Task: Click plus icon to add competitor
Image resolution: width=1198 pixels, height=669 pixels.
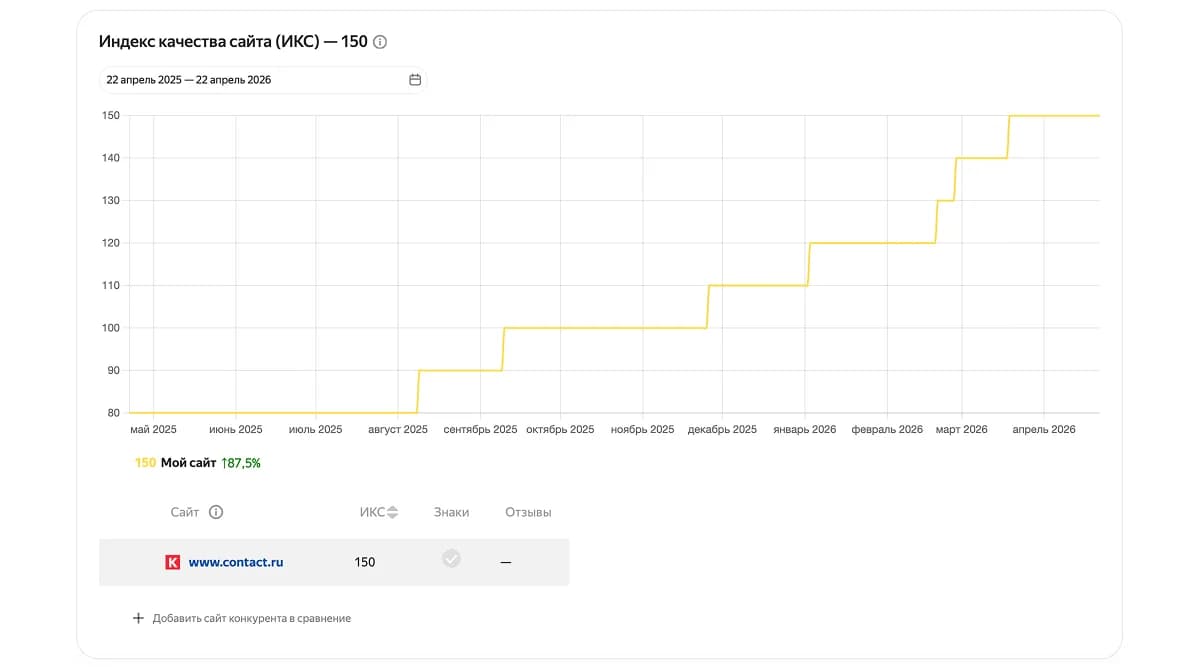Action: click(138, 618)
